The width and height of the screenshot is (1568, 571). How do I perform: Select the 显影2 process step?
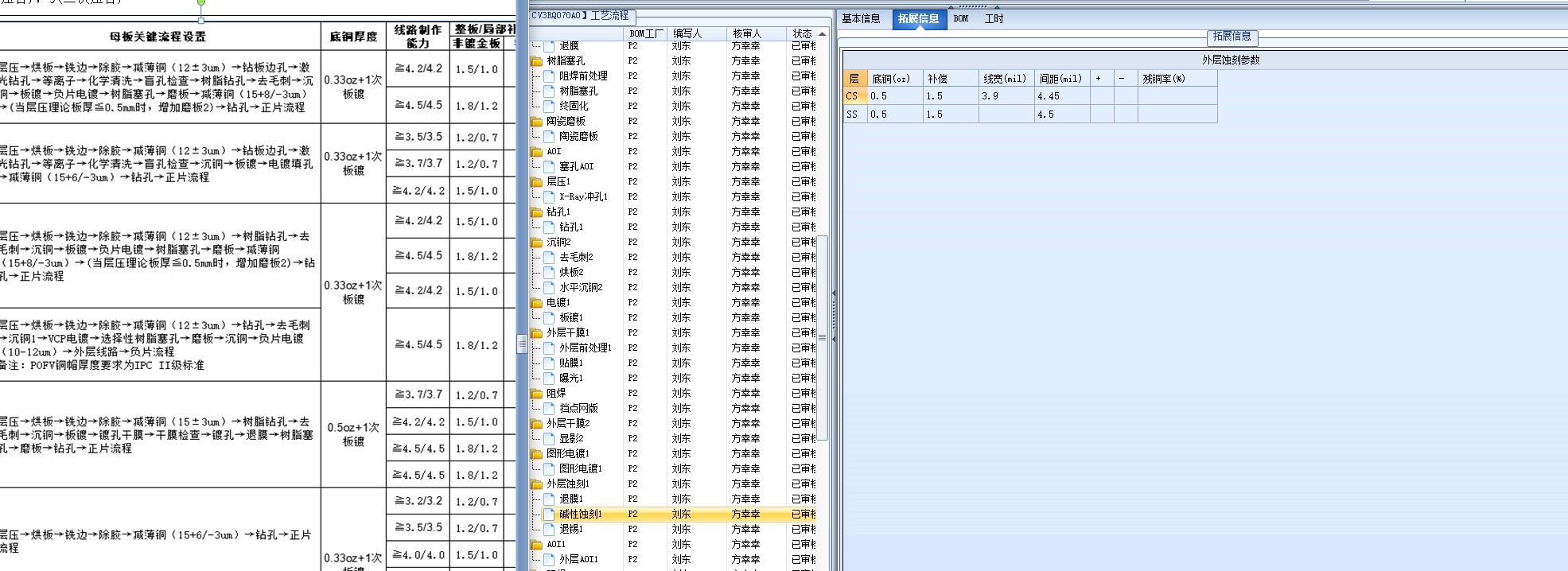coord(571,438)
